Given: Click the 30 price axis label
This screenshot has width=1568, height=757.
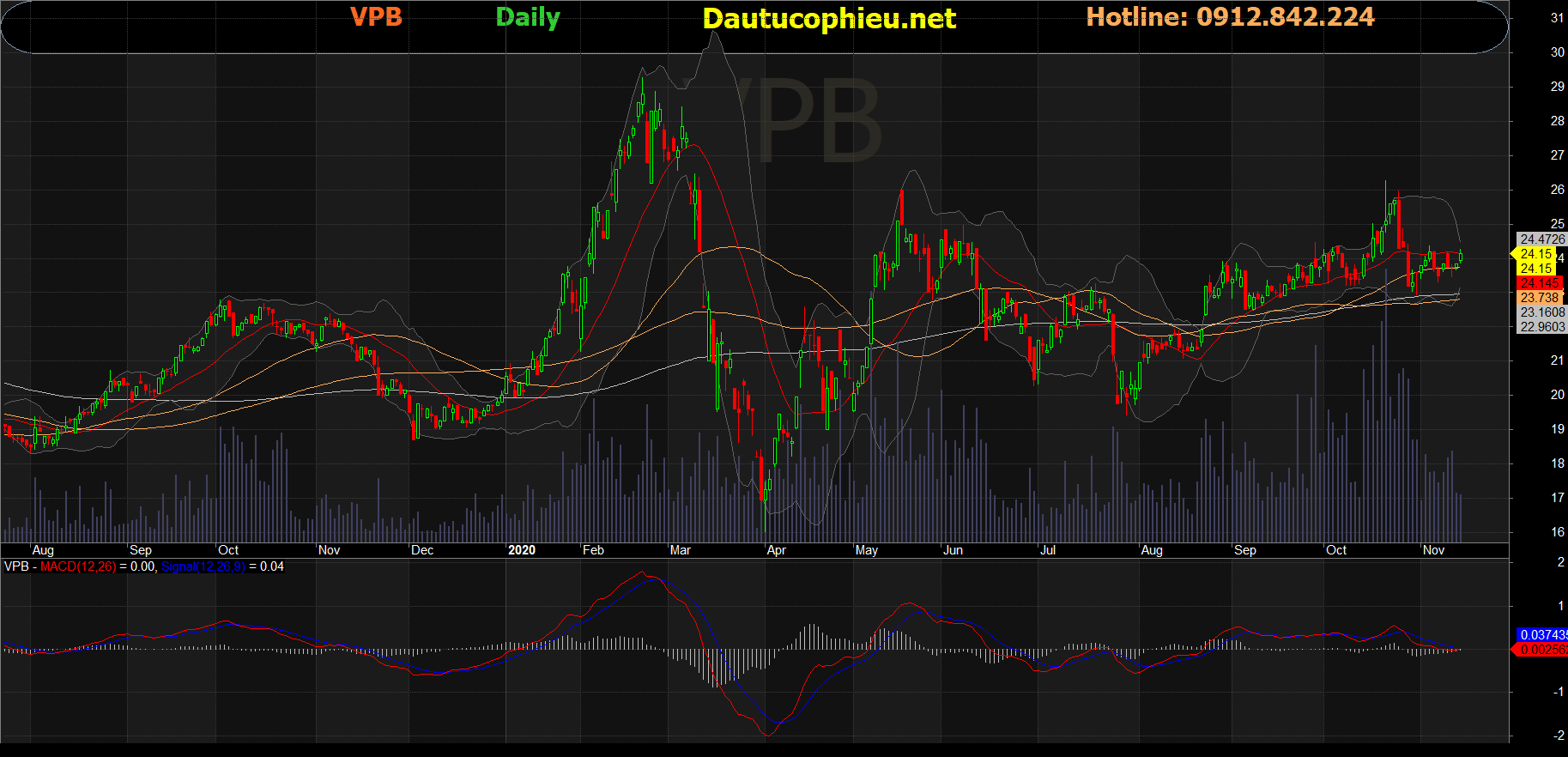Looking at the screenshot, I should coord(1557,52).
